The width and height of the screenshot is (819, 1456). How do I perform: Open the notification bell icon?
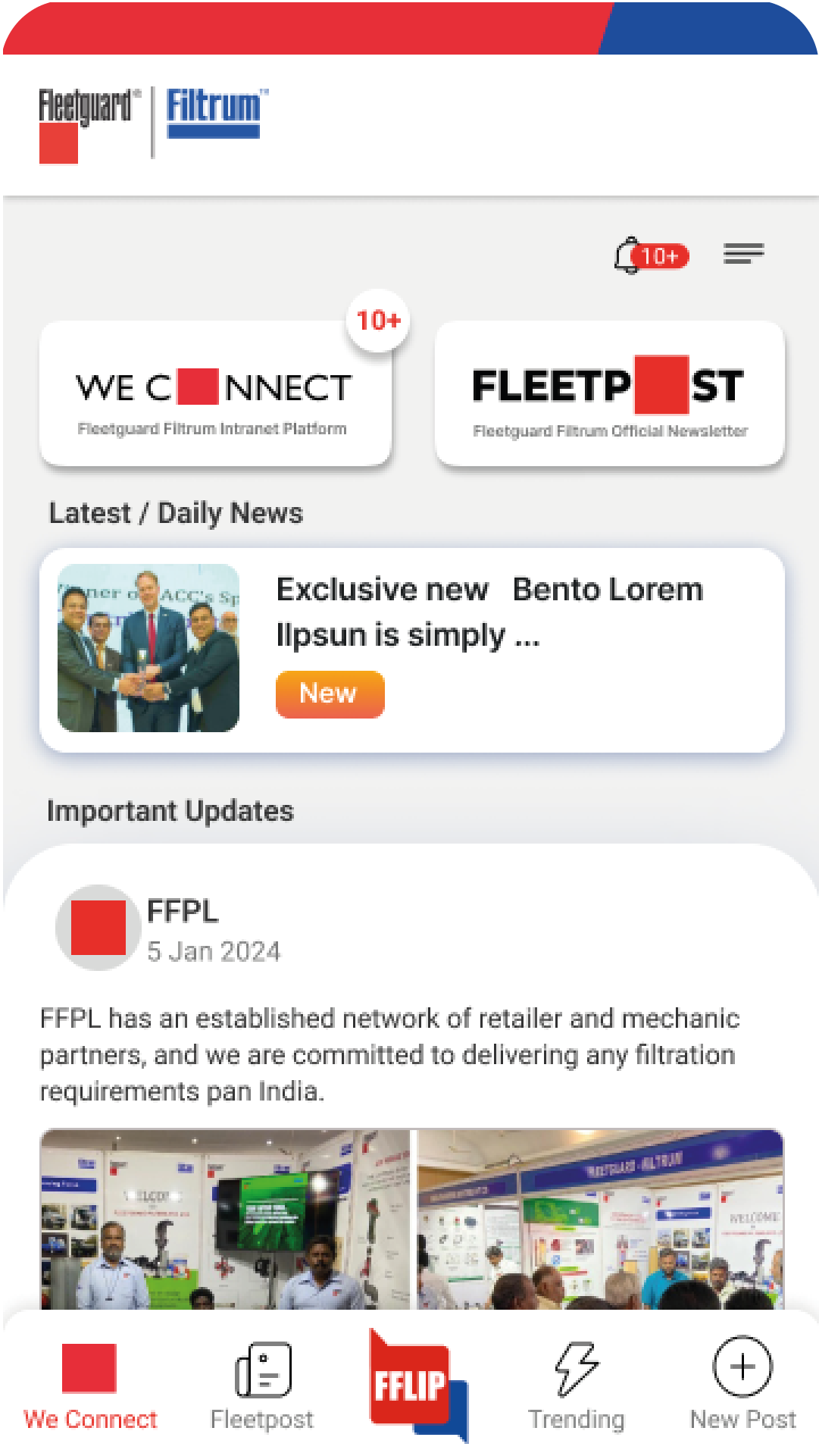tap(629, 255)
